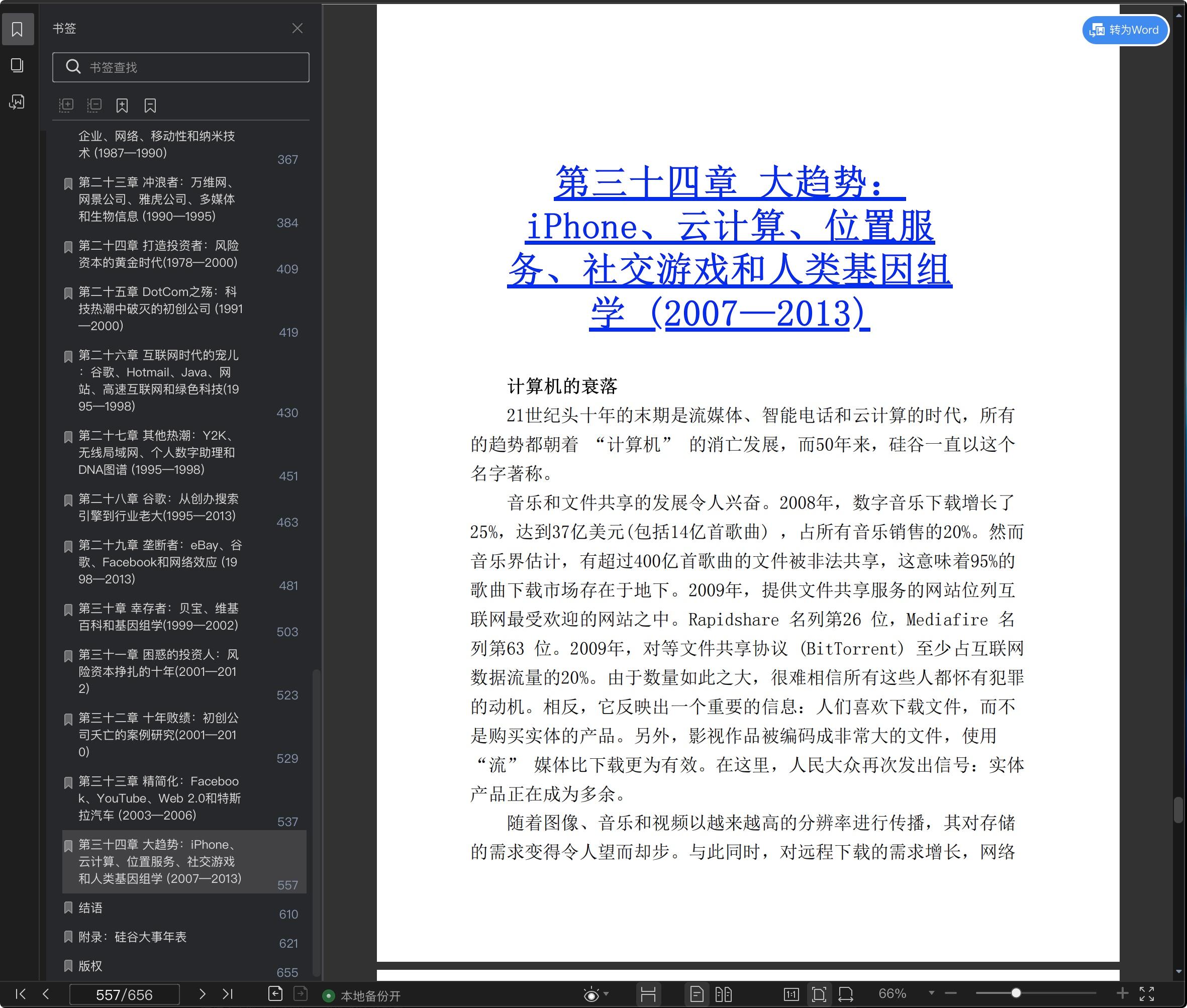Click the bookmark panel scrollbar thumb
Image resolution: width=1187 pixels, height=1008 pixels.
pyautogui.click(x=316, y=824)
